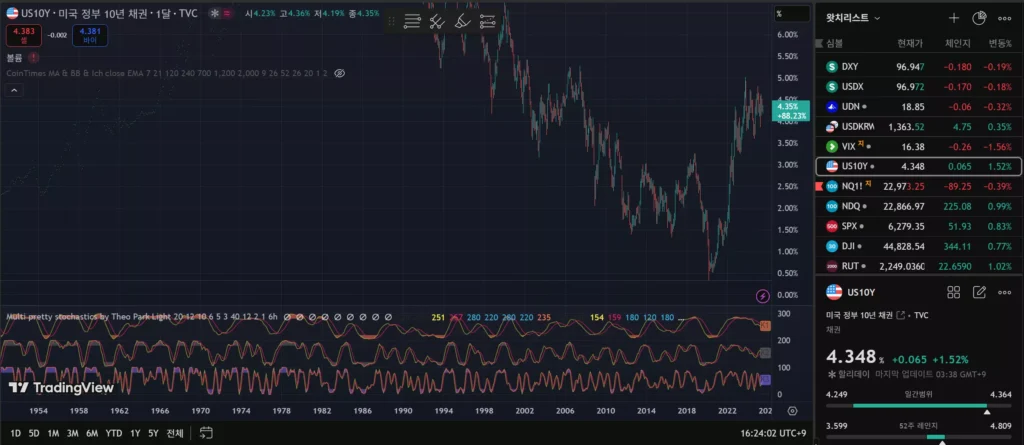The width and height of the screenshot is (1024, 445).
Task: Sort the watchlist by 심볼 column header
Action: [x=835, y=43]
